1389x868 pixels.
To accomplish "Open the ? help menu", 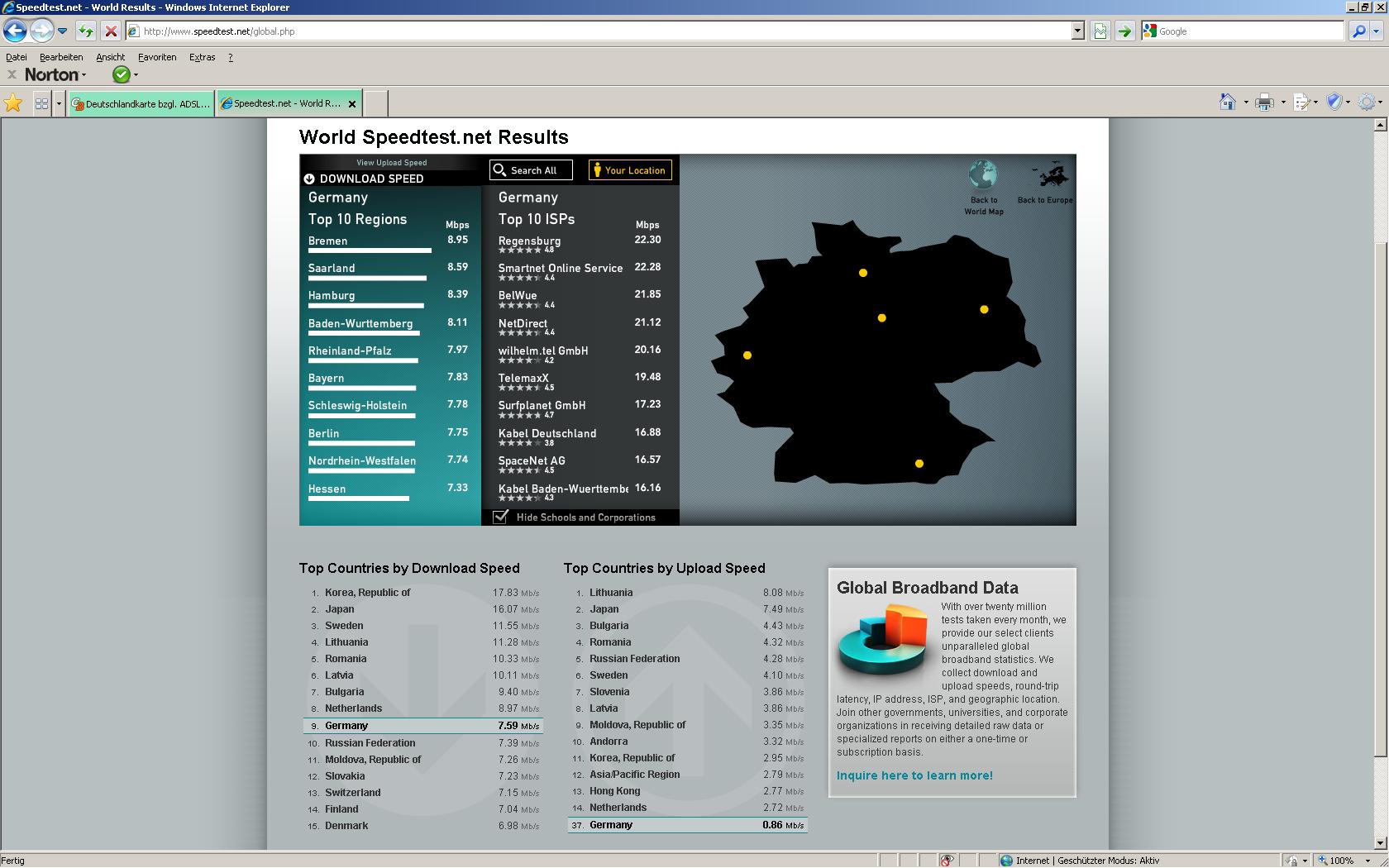I will pyautogui.click(x=231, y=57).
